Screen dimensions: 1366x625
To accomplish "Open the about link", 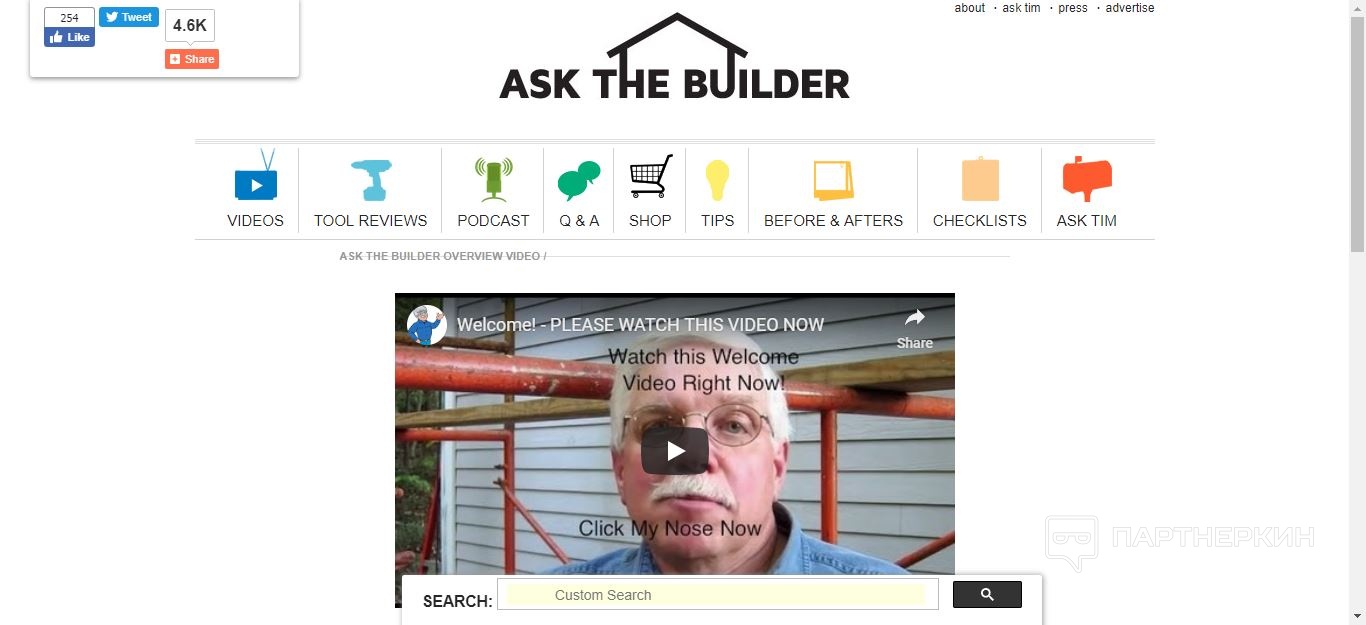I will (970, 8).
